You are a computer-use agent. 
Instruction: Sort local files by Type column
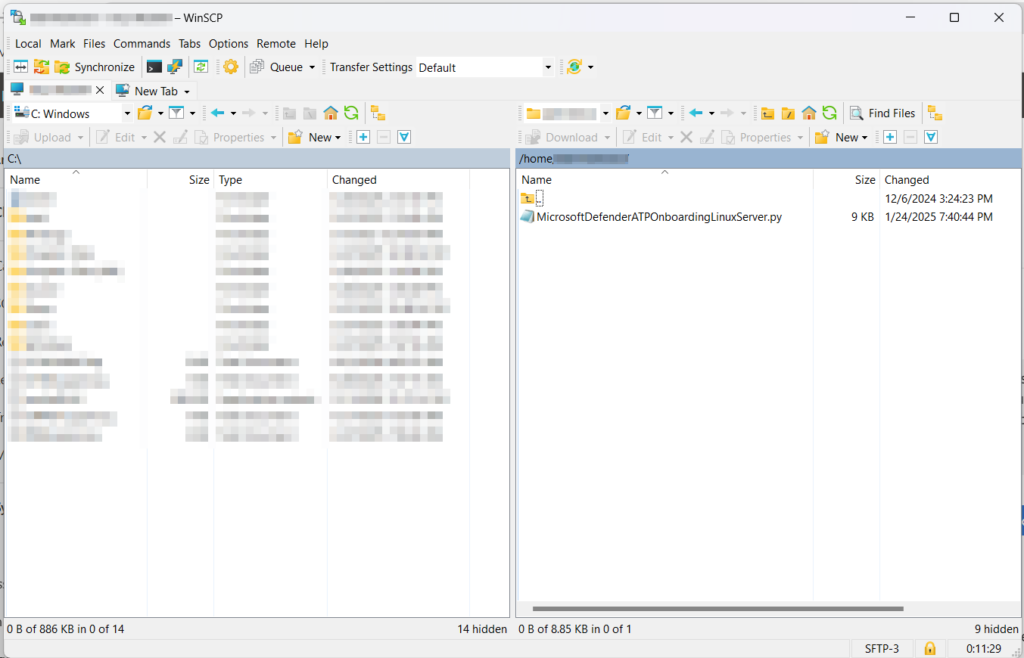270,180
